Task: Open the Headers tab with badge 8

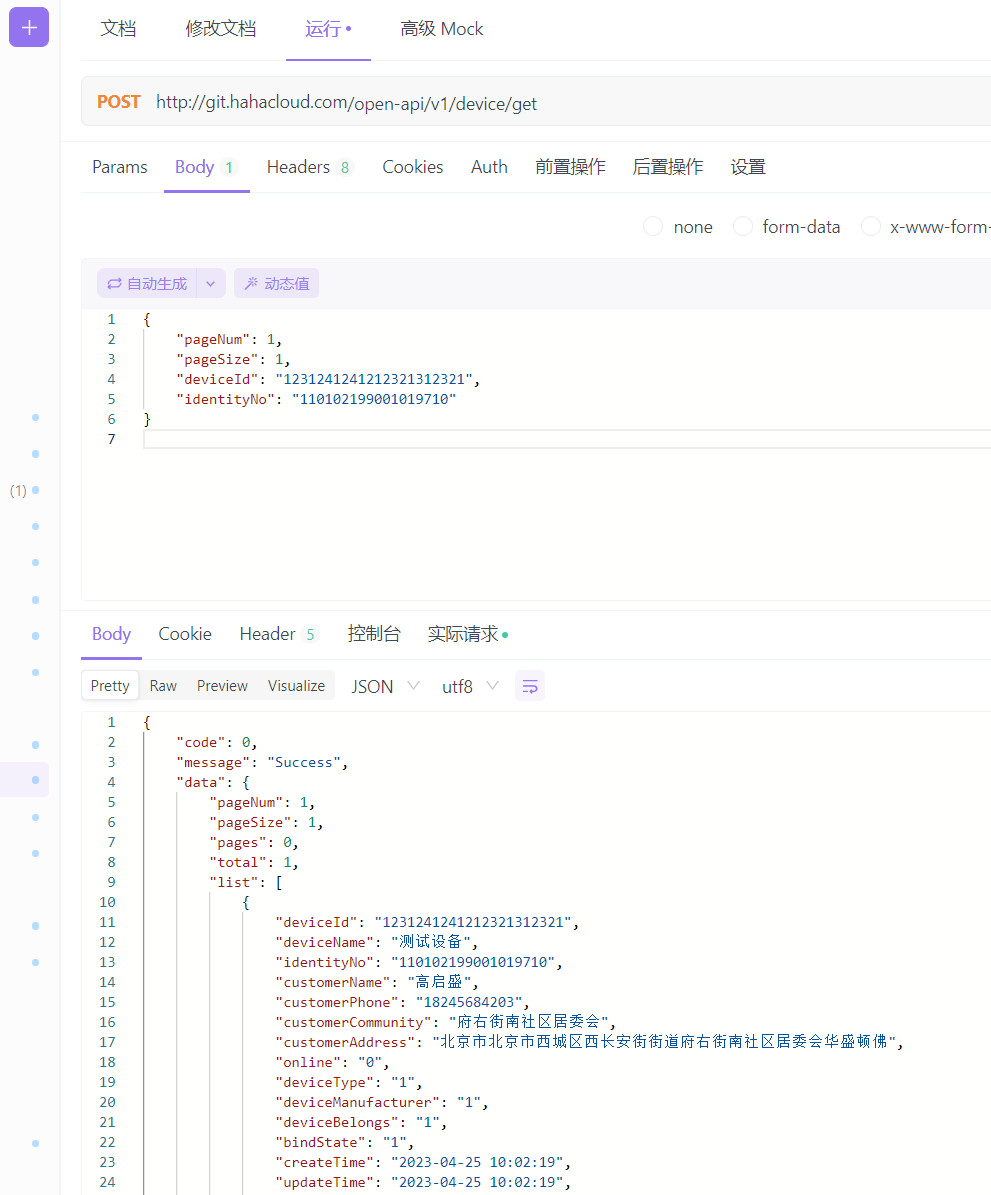Action: [x=309, y=167]
